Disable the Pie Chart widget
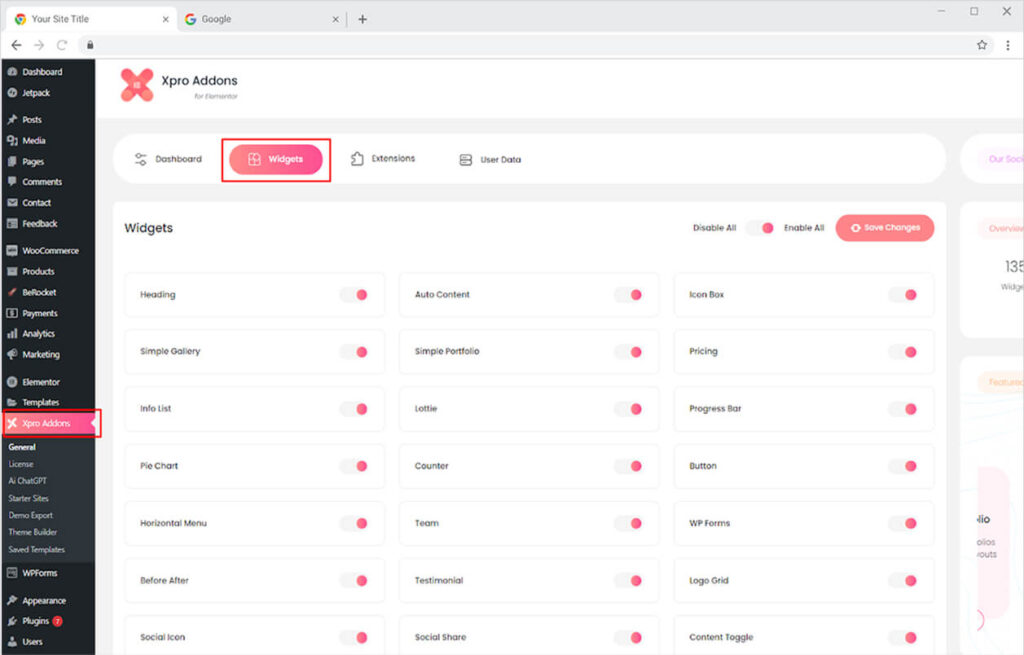The image size is (1024, 655). (355, 466)
